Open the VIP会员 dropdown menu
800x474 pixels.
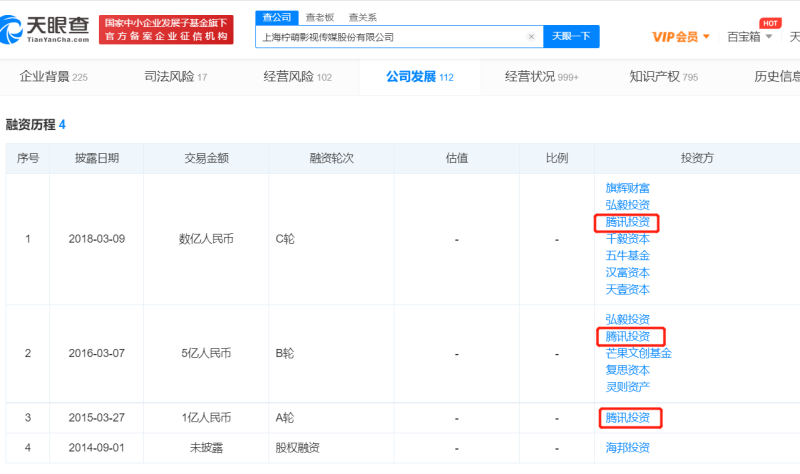(681, 37)
